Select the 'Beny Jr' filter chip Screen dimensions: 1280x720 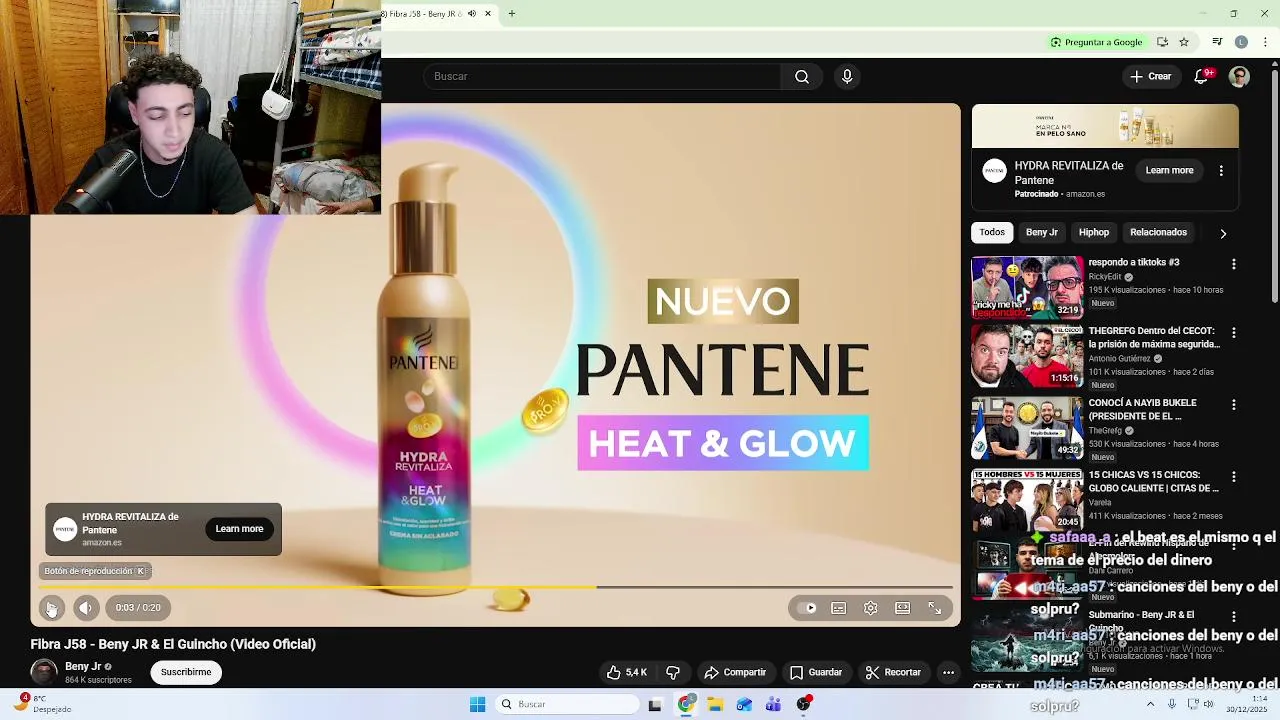coord(1041,233)
